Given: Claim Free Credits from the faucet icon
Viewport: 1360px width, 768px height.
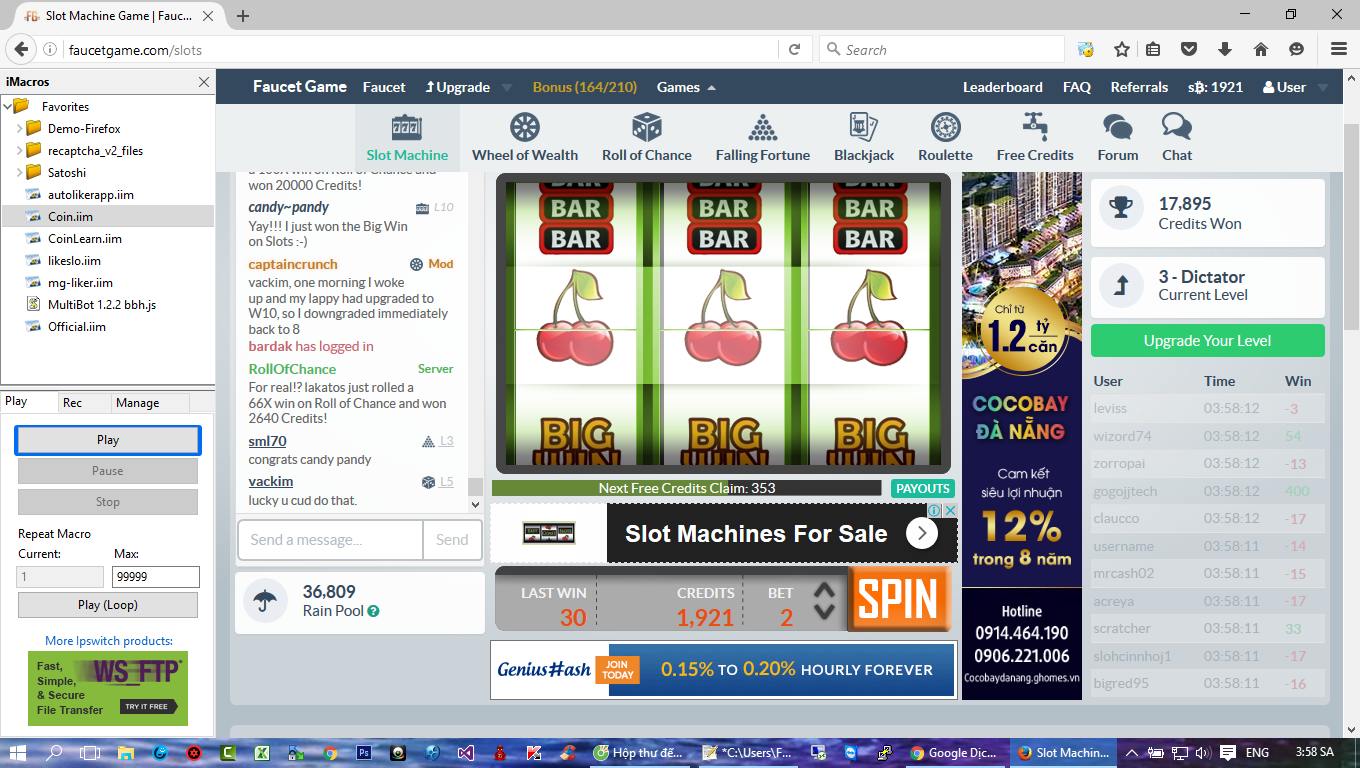Looking at the screenshot, I should click(1035, 138).
